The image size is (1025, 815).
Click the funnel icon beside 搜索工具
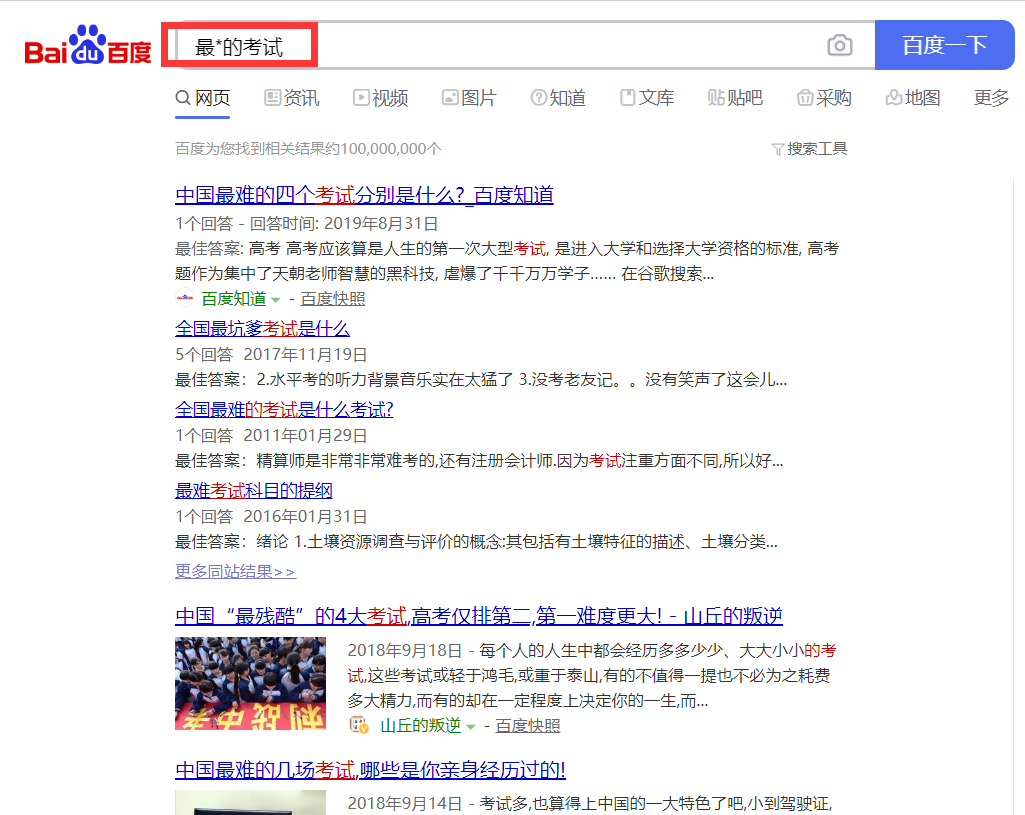pos(778,150)
